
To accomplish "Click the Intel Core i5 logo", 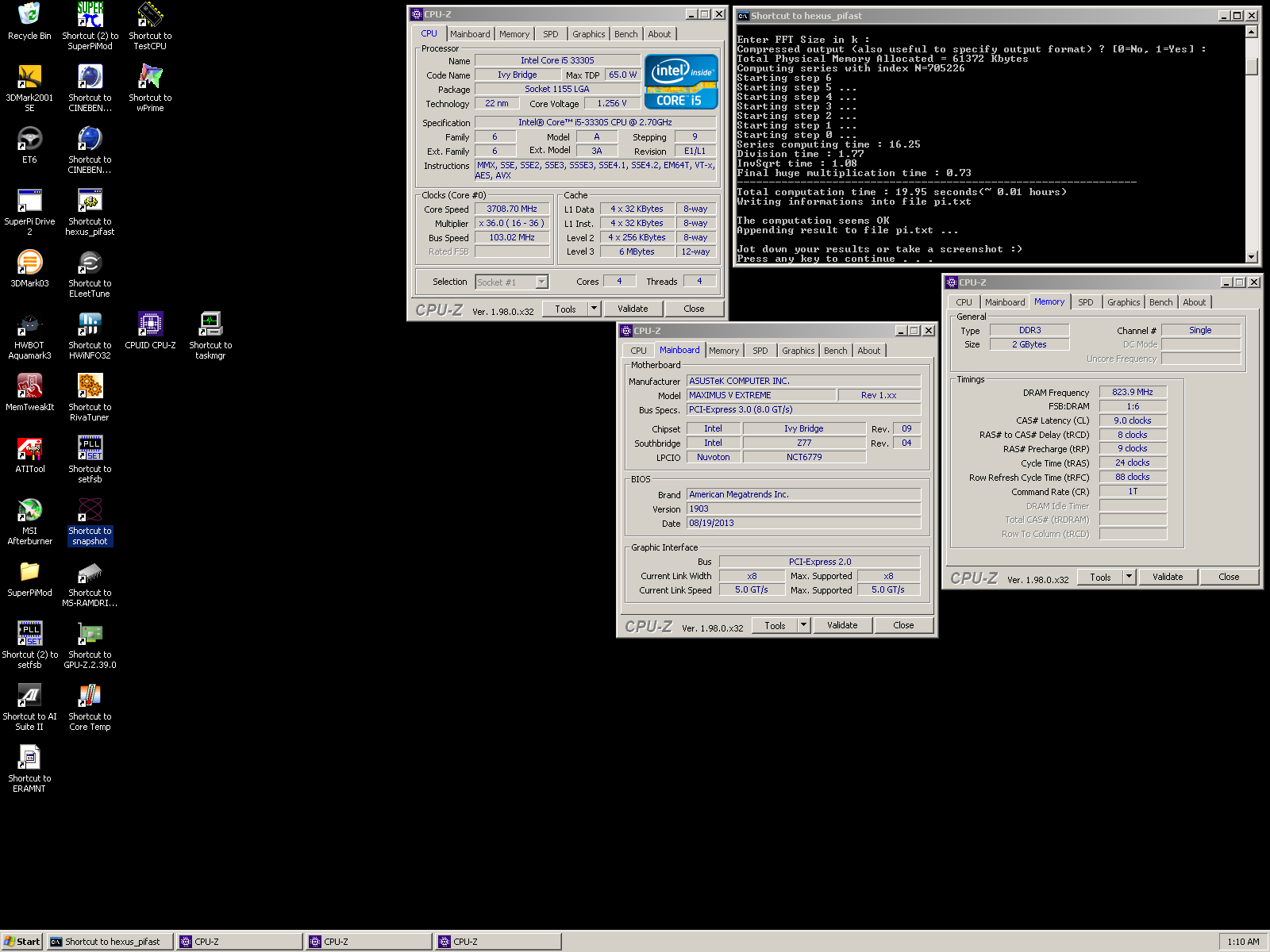I will coord(681,81).
